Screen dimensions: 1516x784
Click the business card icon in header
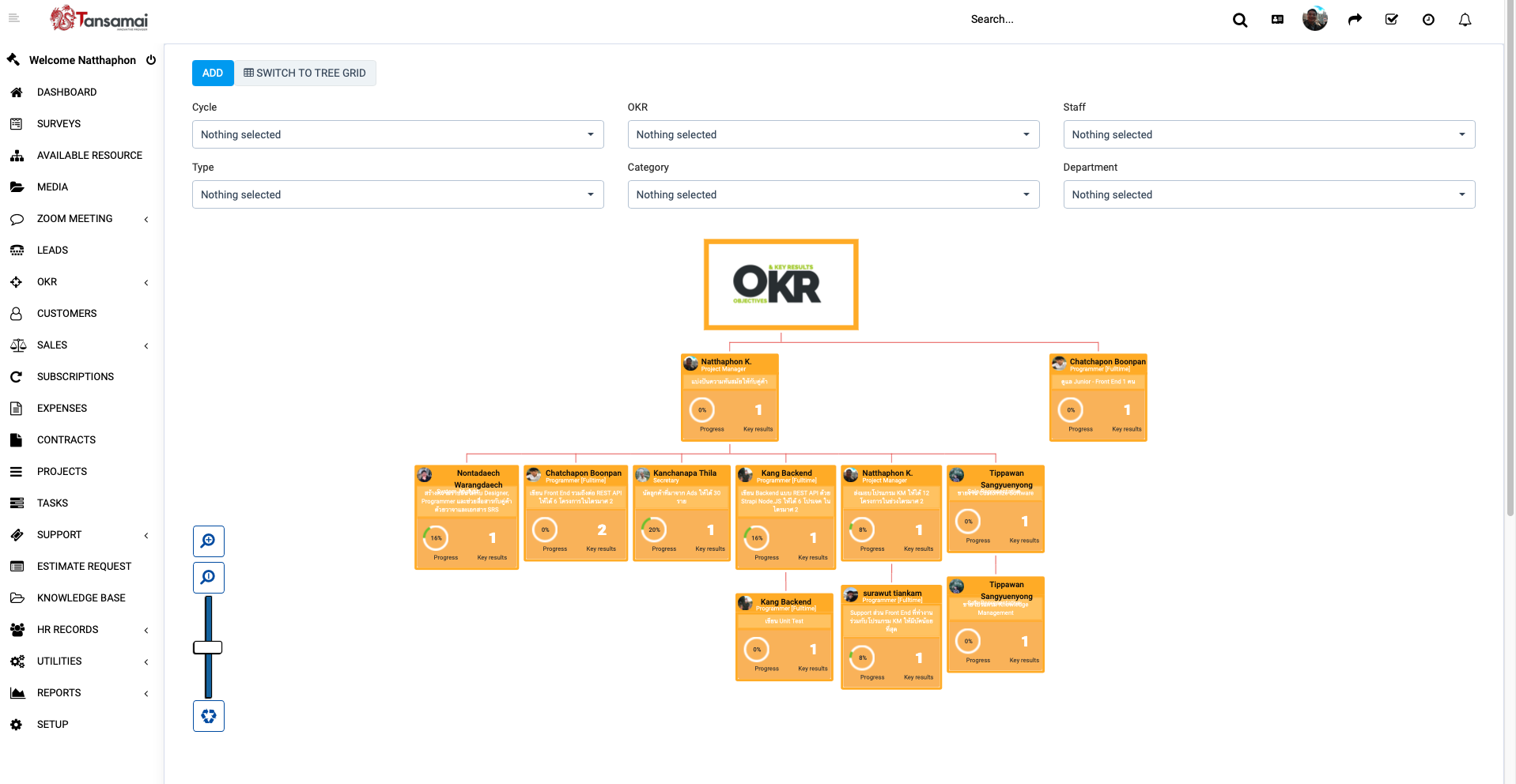(1277, 20)
